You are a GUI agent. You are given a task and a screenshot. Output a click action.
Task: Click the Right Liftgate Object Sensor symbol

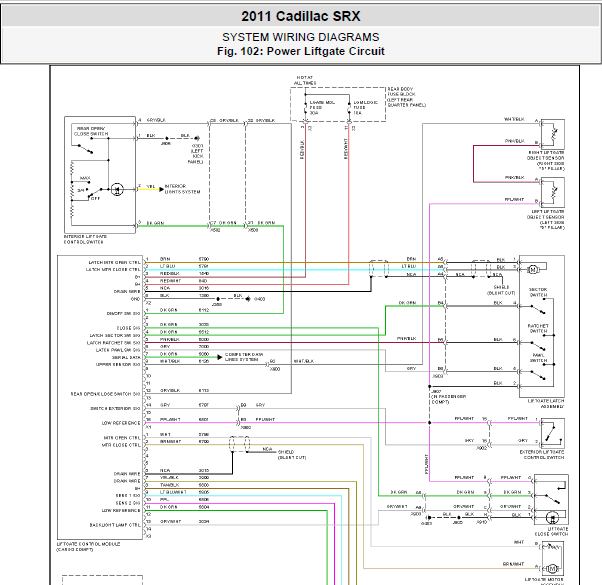pos(552,134)
